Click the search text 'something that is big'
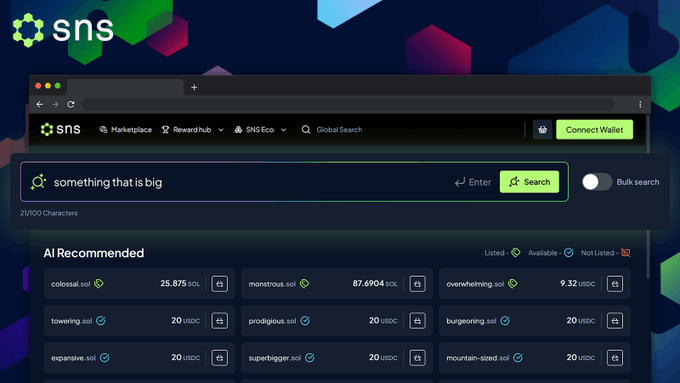 tap(108, 182)
